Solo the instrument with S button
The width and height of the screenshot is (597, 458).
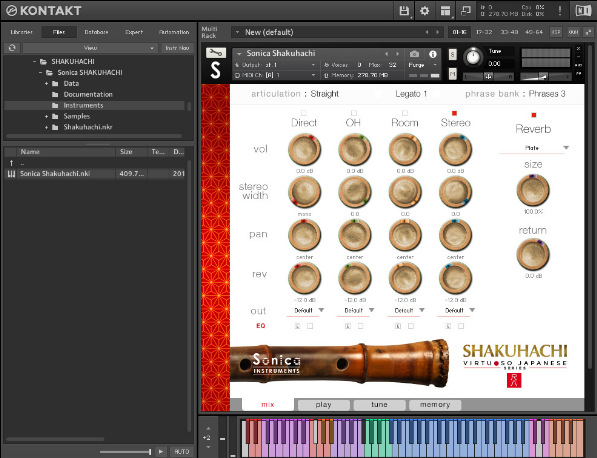452,54
